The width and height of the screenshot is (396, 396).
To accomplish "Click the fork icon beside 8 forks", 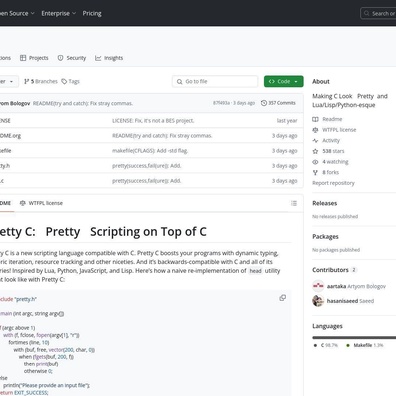I will 315,172.
